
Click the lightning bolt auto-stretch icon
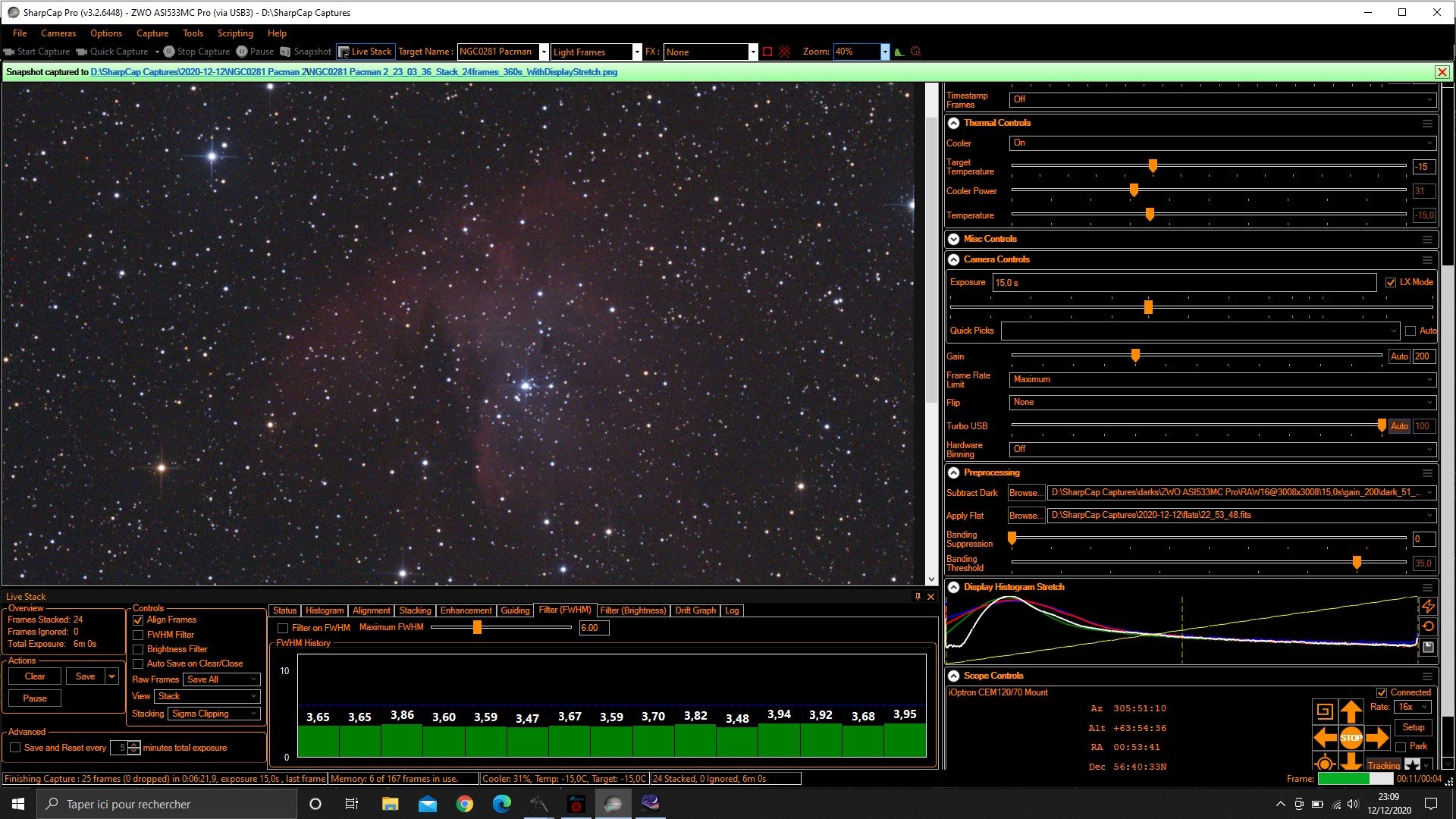point(1428,607)
